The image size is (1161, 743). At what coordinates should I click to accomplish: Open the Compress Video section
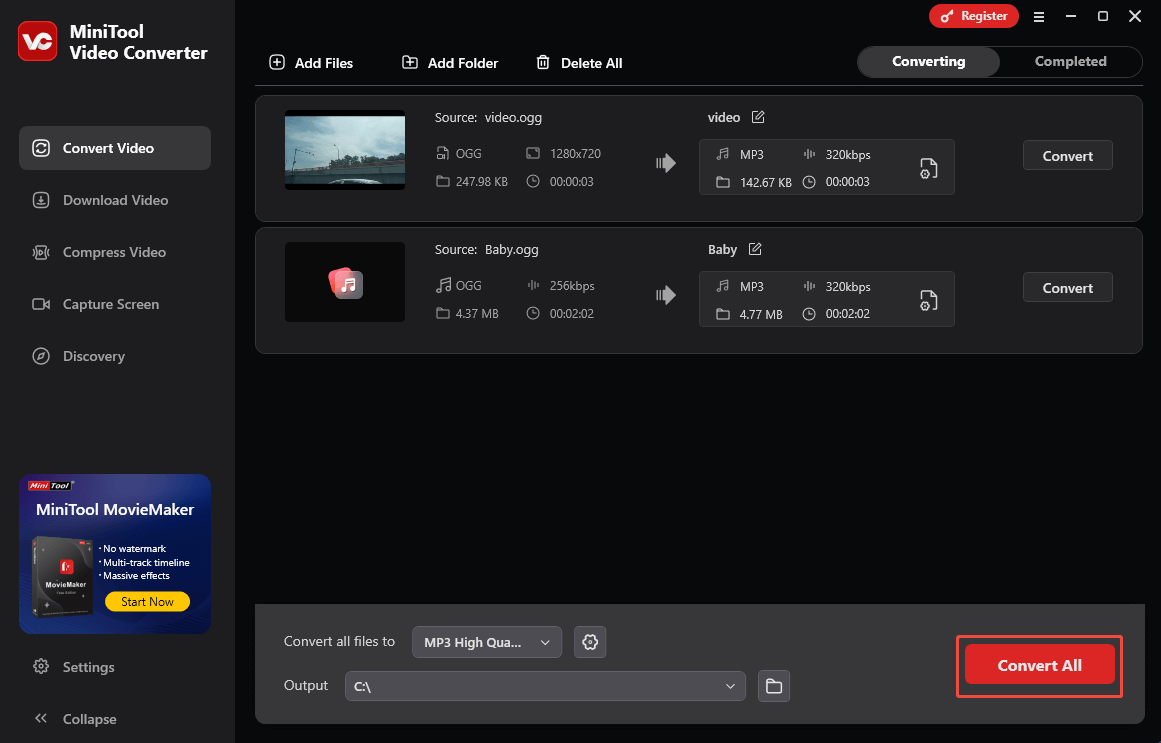pyautogui.click(x=115, y=252)
